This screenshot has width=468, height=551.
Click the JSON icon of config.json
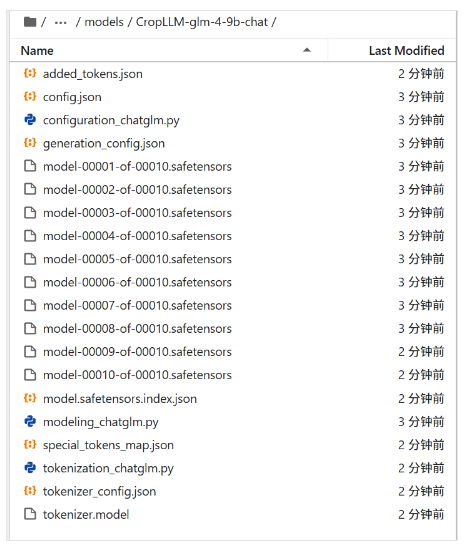click(x=30, y=97)
